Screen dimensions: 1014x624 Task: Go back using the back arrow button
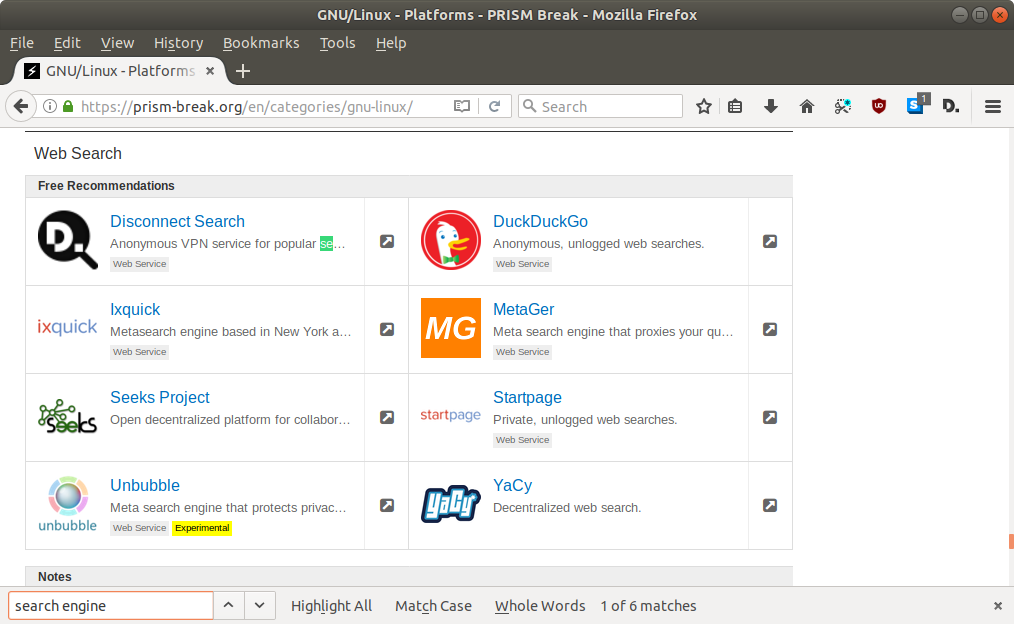coord(21,106)
